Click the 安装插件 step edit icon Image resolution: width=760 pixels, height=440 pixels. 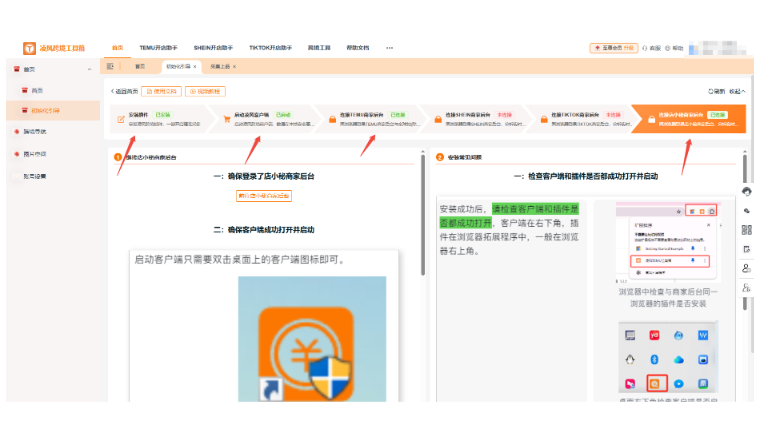(x=121, y=119)
